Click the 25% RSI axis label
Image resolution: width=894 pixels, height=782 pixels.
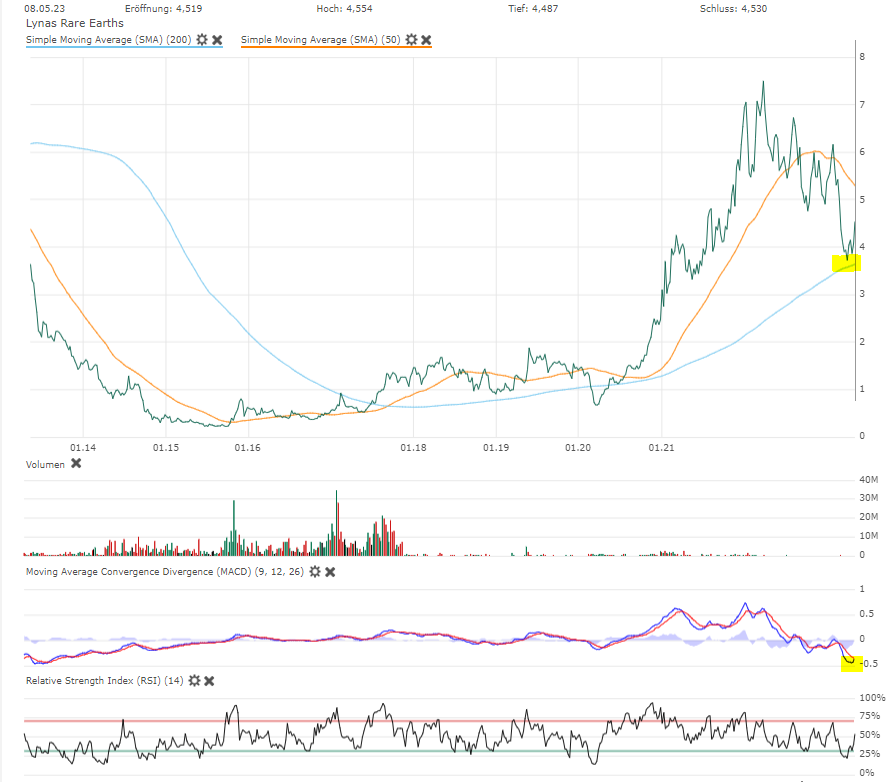point(869,754)
